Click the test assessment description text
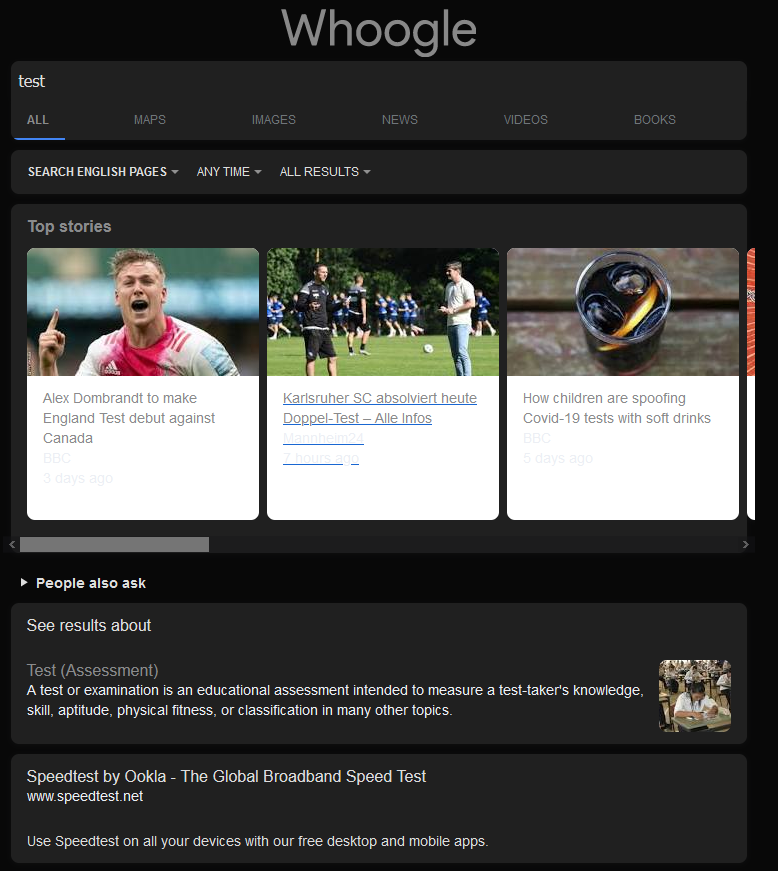The height and width of the screenshot is (871, 778). click(335, 700)
